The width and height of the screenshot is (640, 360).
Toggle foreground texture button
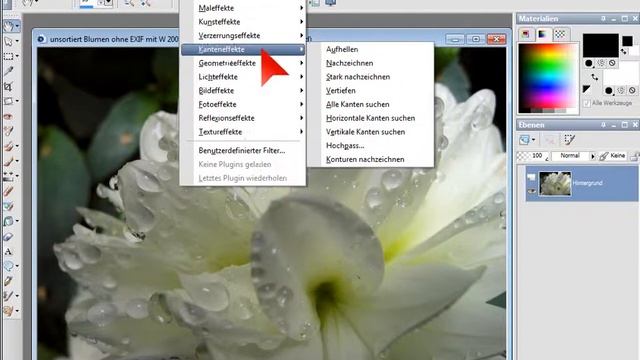[601, 63]
